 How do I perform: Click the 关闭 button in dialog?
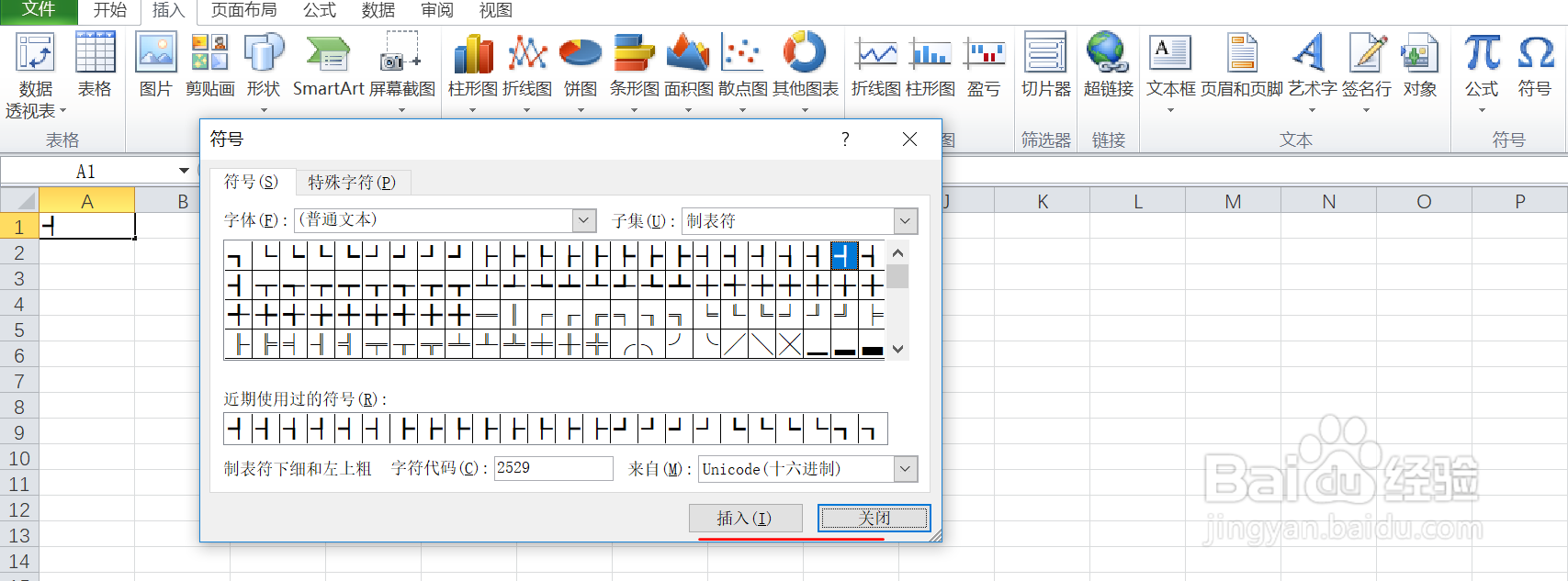pos(874,519)
